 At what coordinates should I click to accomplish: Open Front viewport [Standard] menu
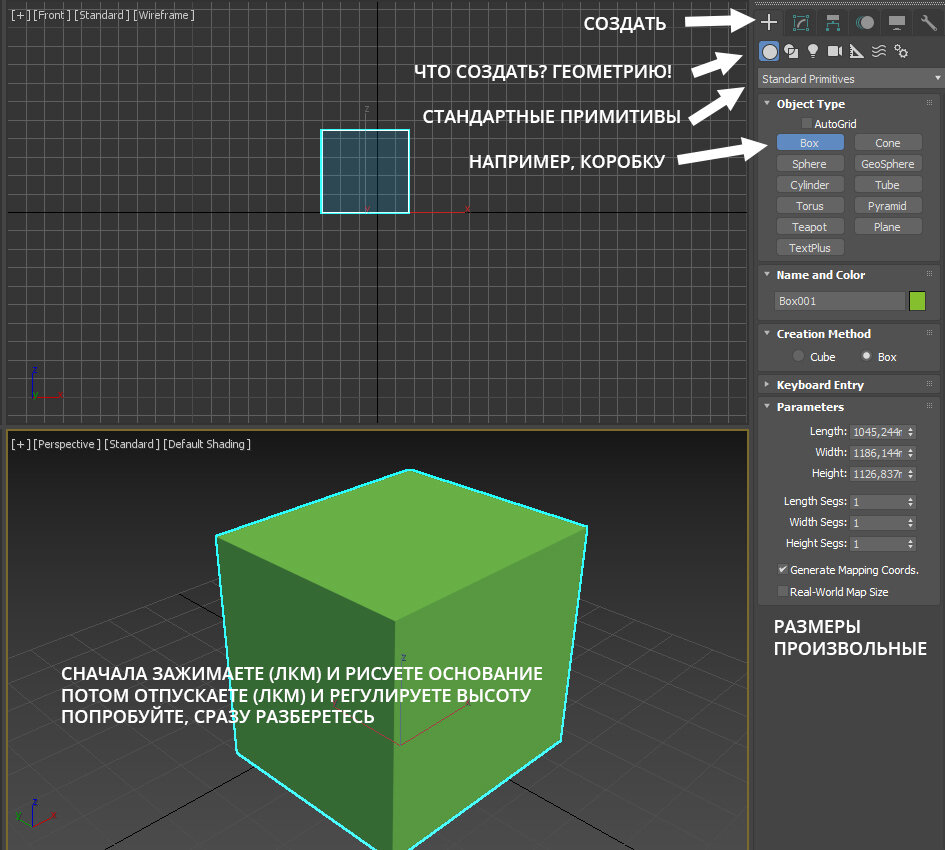point(102,15)
